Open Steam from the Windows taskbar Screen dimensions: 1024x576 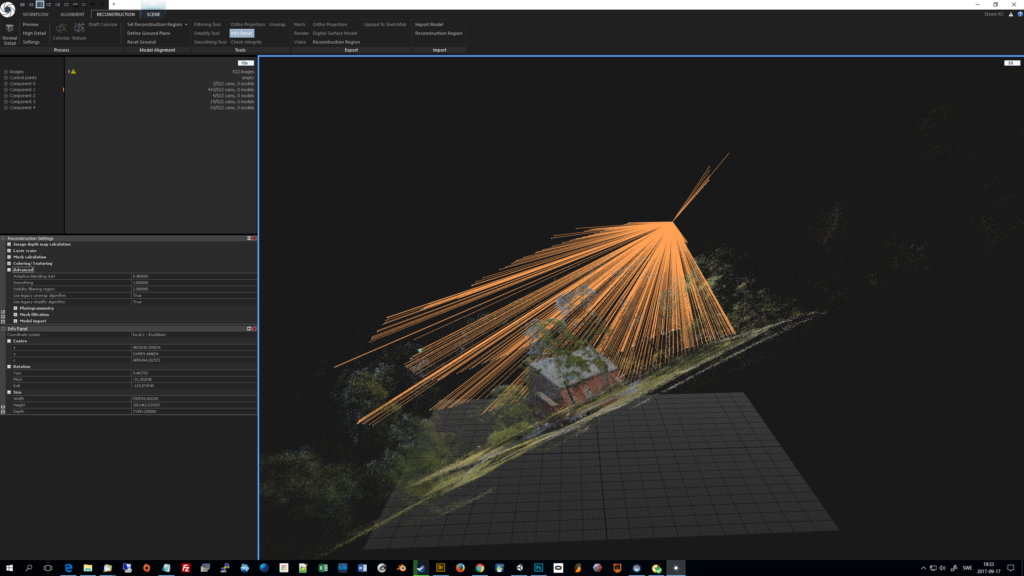(421, 567)
